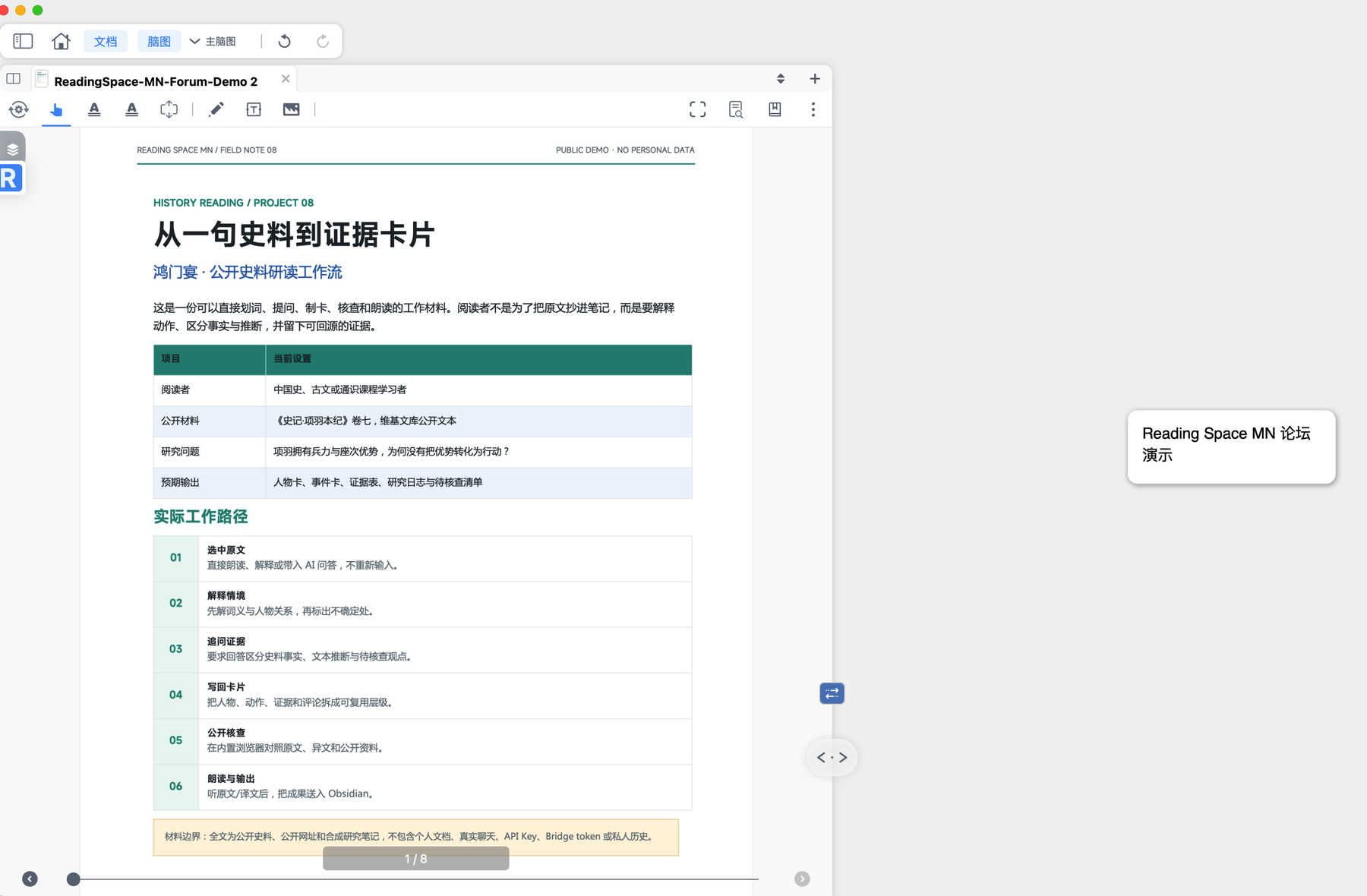Image resolution: width=1367 pixels, height=896 pixels.
Task: Click the 1 / 8 page indicator
Action: click(415, 859)
